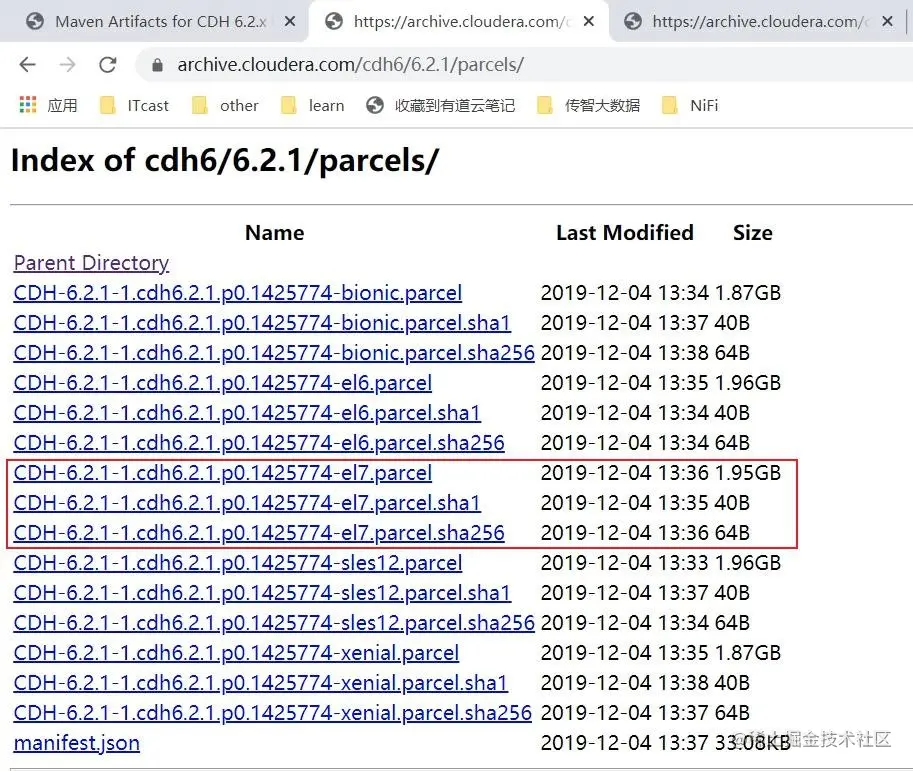Click the 1.95GB size of el7.parcel
This screenshot has width=913, height=771.
click(748, 473)
